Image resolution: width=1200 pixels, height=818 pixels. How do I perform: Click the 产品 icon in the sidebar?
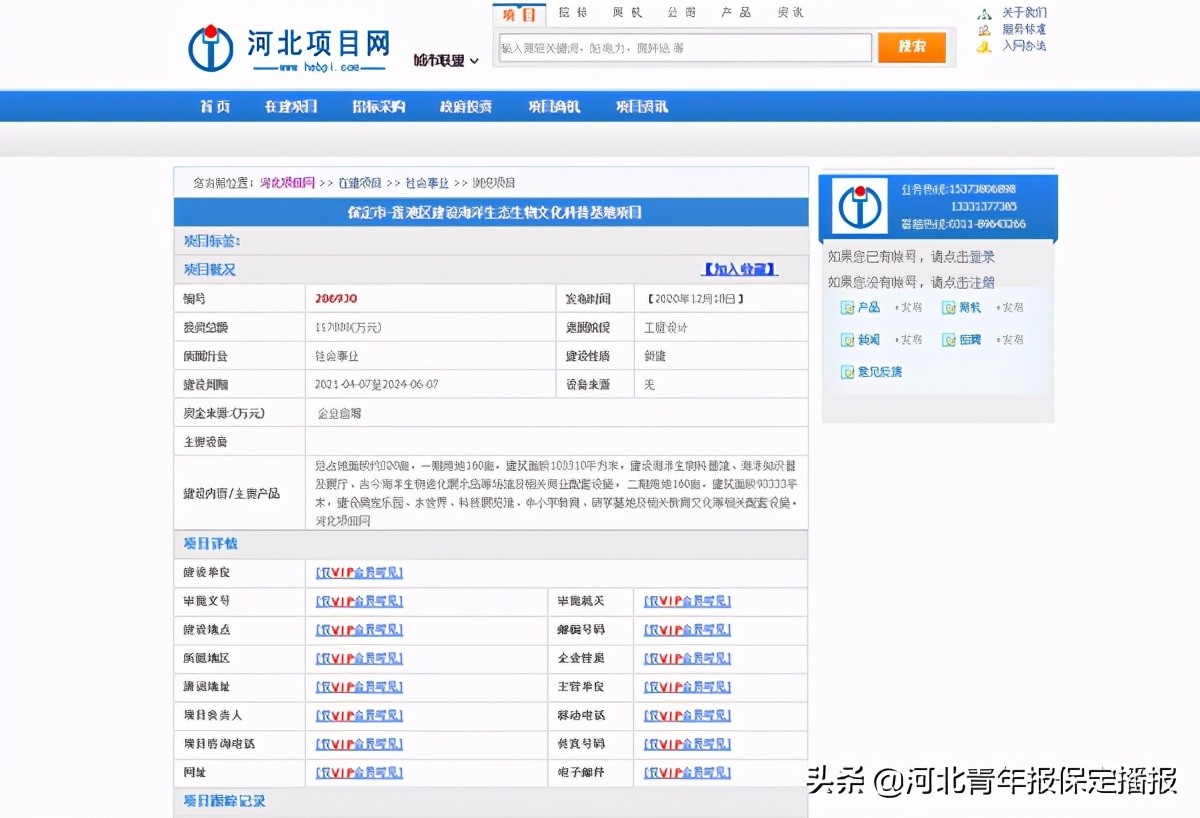click(847, 308)
